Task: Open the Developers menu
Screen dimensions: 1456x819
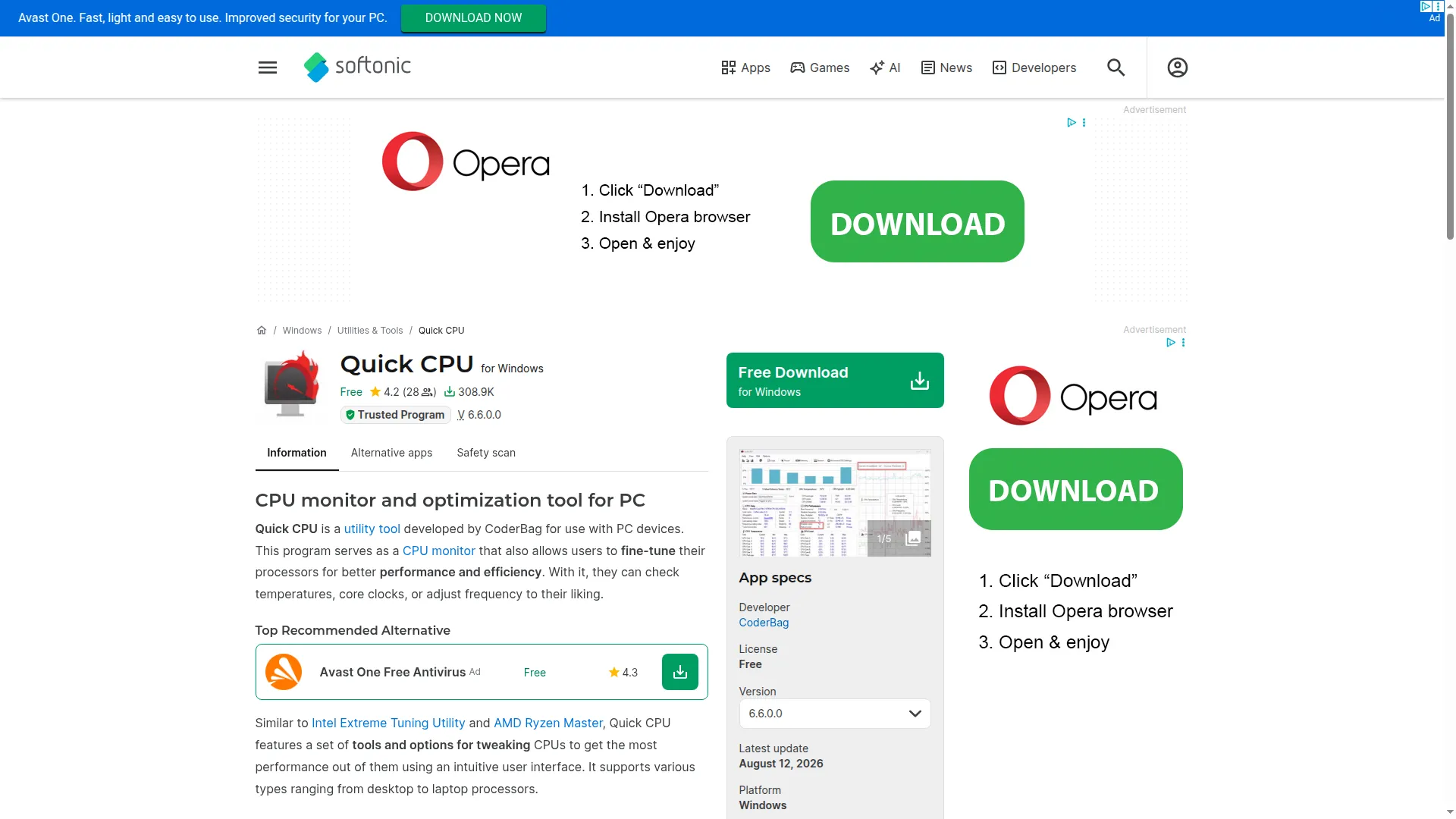Action: pos(1034,67)
